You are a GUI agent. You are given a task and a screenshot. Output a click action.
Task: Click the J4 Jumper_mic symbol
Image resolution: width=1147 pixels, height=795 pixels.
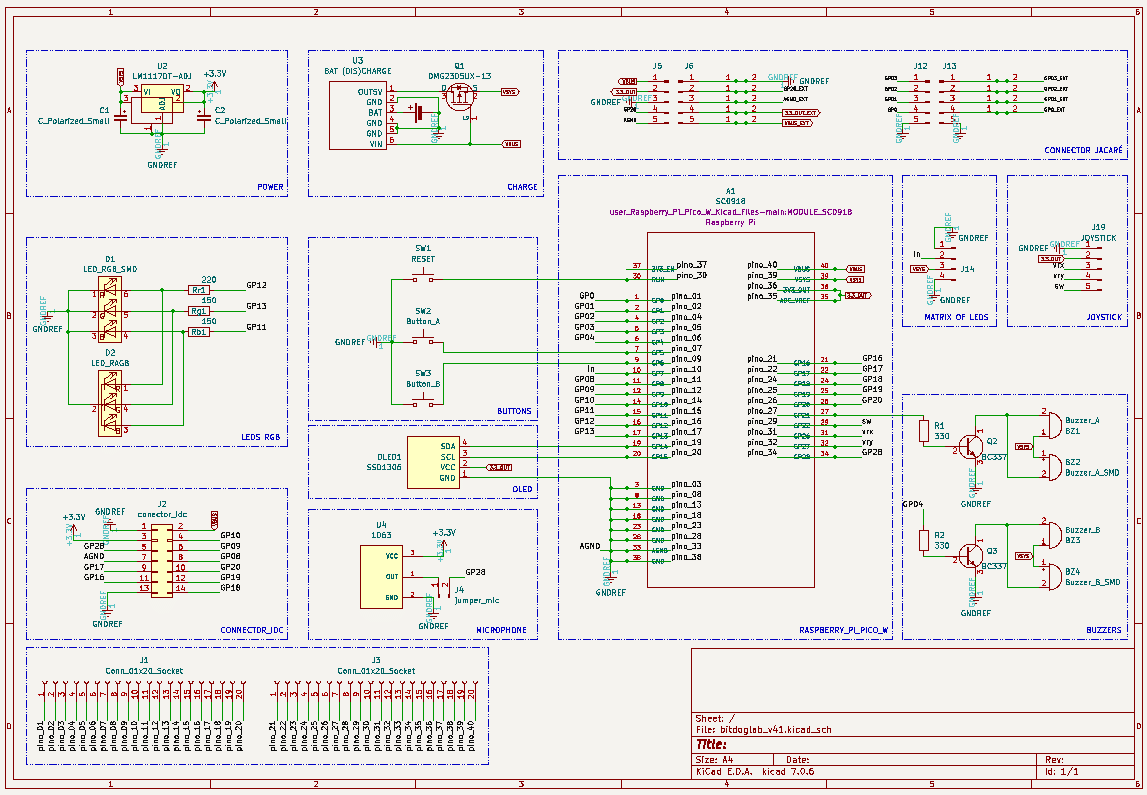[439, 583]
